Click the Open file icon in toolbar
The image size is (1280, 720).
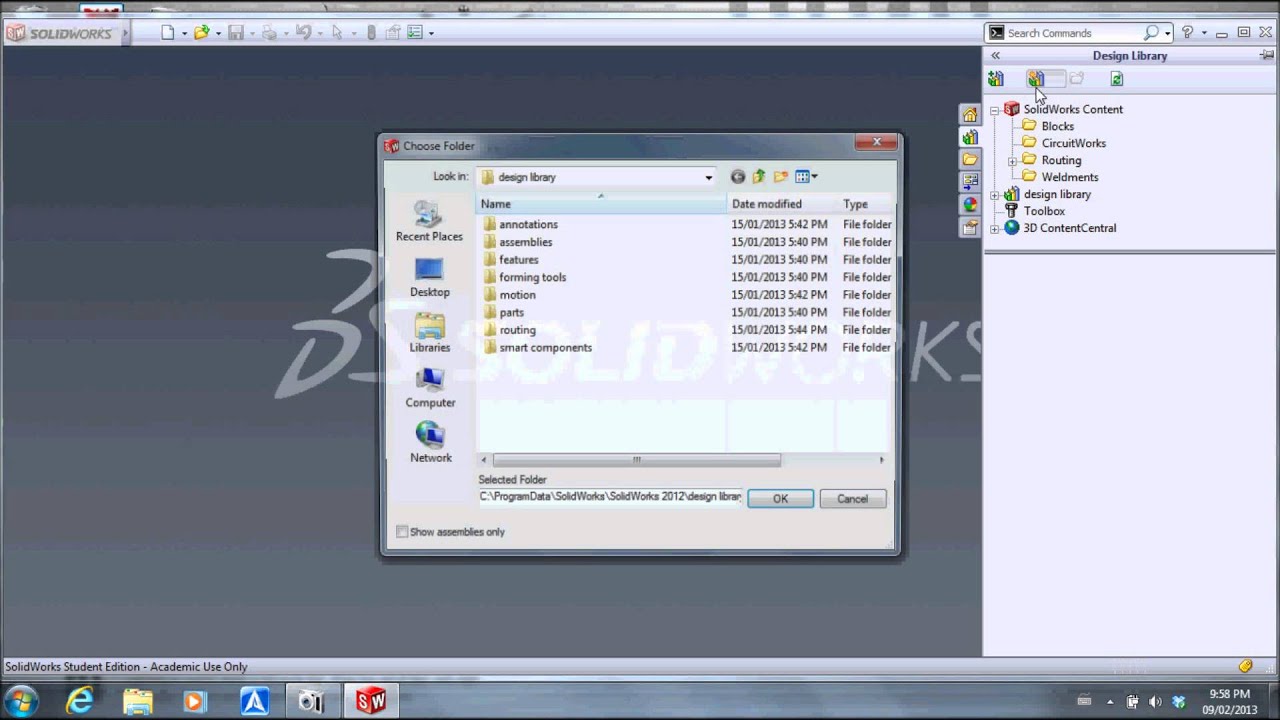(x=201, y=33)
